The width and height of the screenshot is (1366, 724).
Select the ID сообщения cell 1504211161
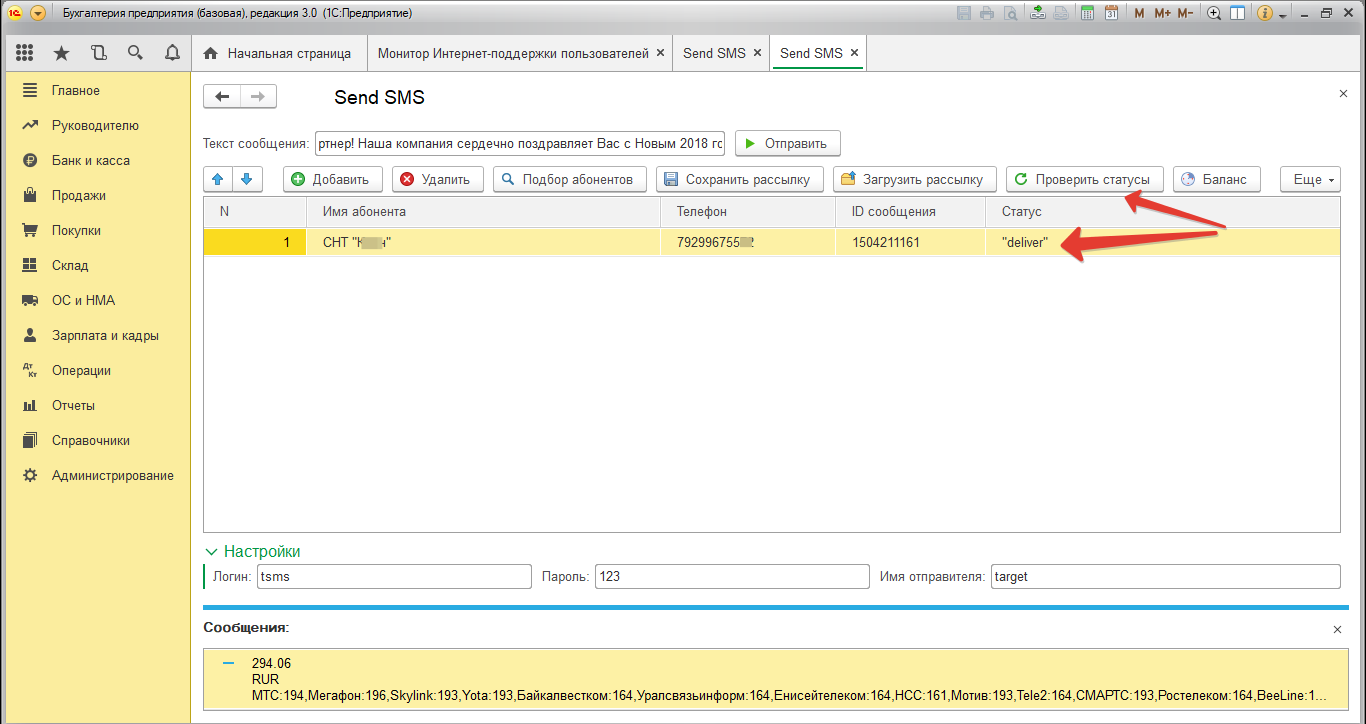pyautogui.click(x=911, y=242)
